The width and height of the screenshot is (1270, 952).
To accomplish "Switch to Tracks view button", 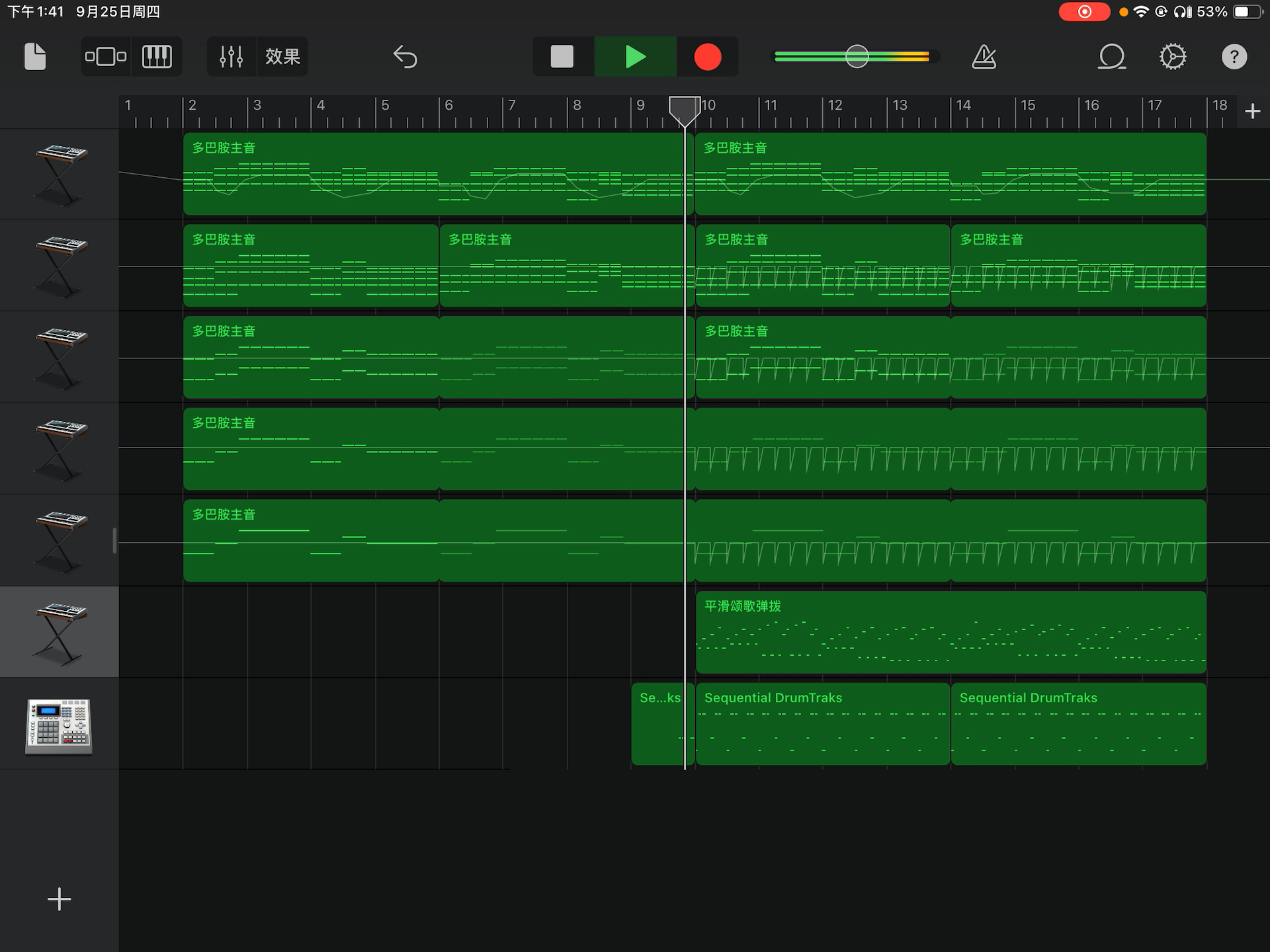I will click(x=106, y=57).
